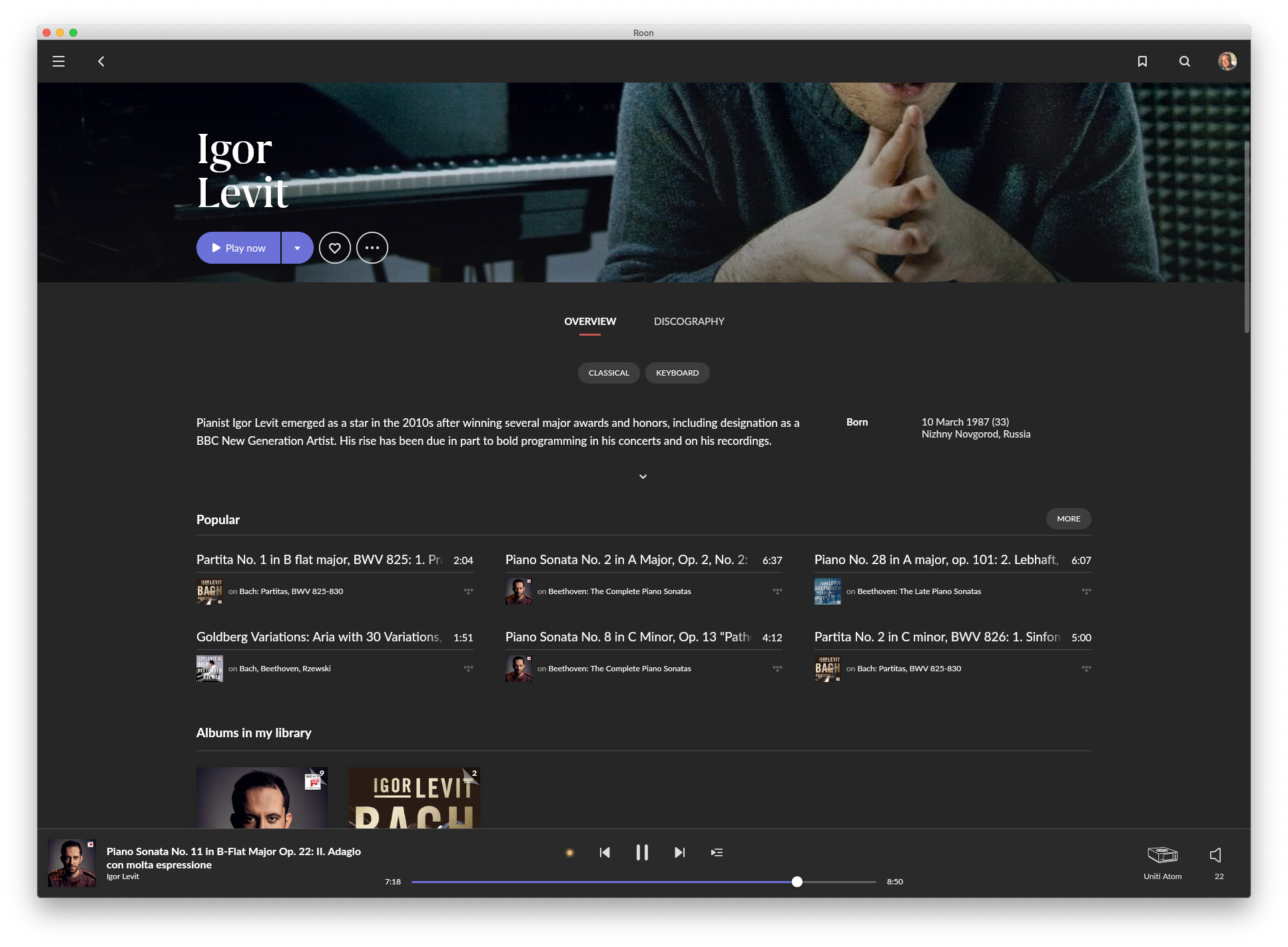Viewport: 1288px width, 947px height.
Task: Open search with the magnifier icon
Action: [x=1184, y=61]
